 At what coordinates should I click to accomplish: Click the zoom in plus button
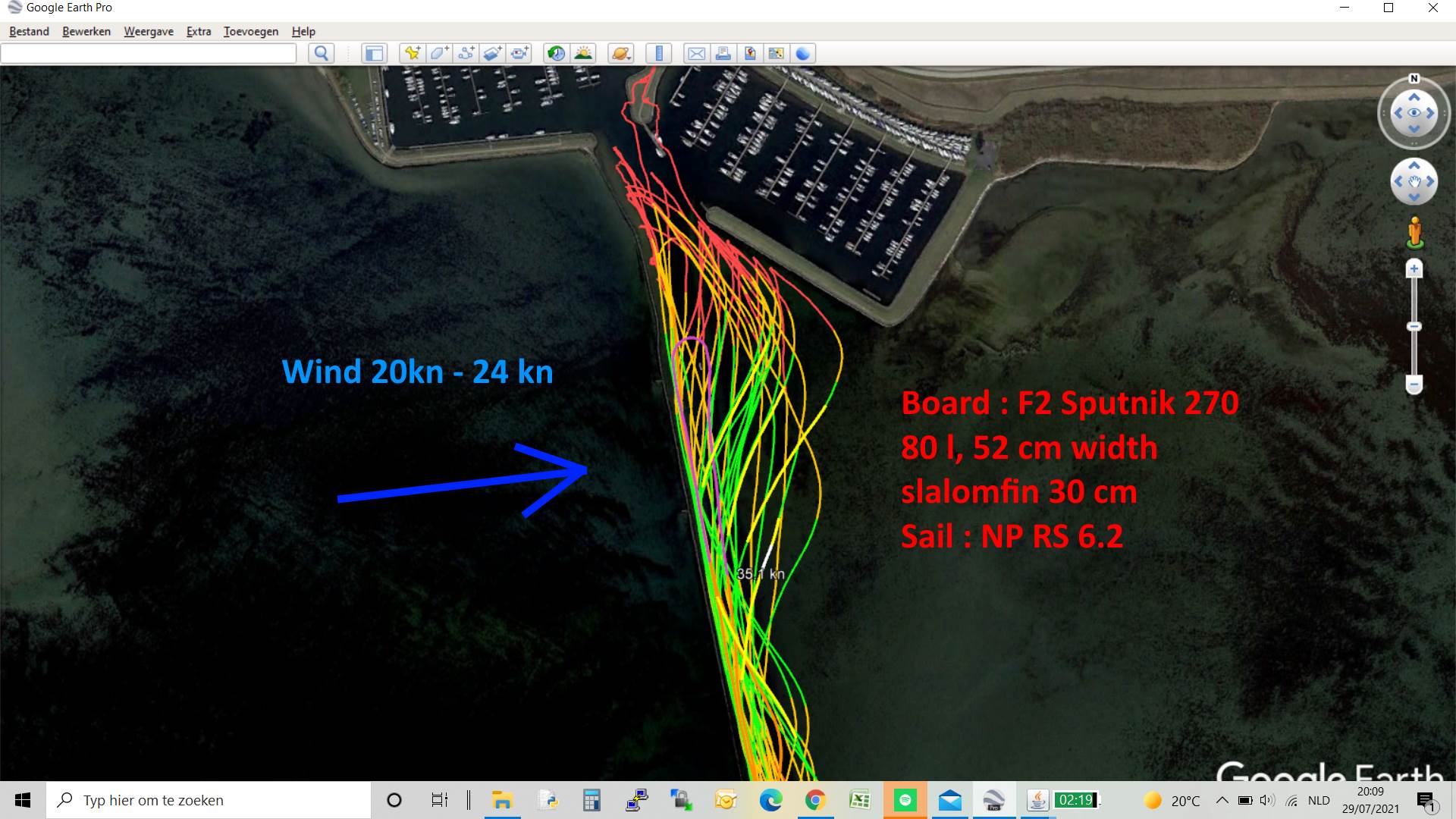click(x=1414, y=269)
